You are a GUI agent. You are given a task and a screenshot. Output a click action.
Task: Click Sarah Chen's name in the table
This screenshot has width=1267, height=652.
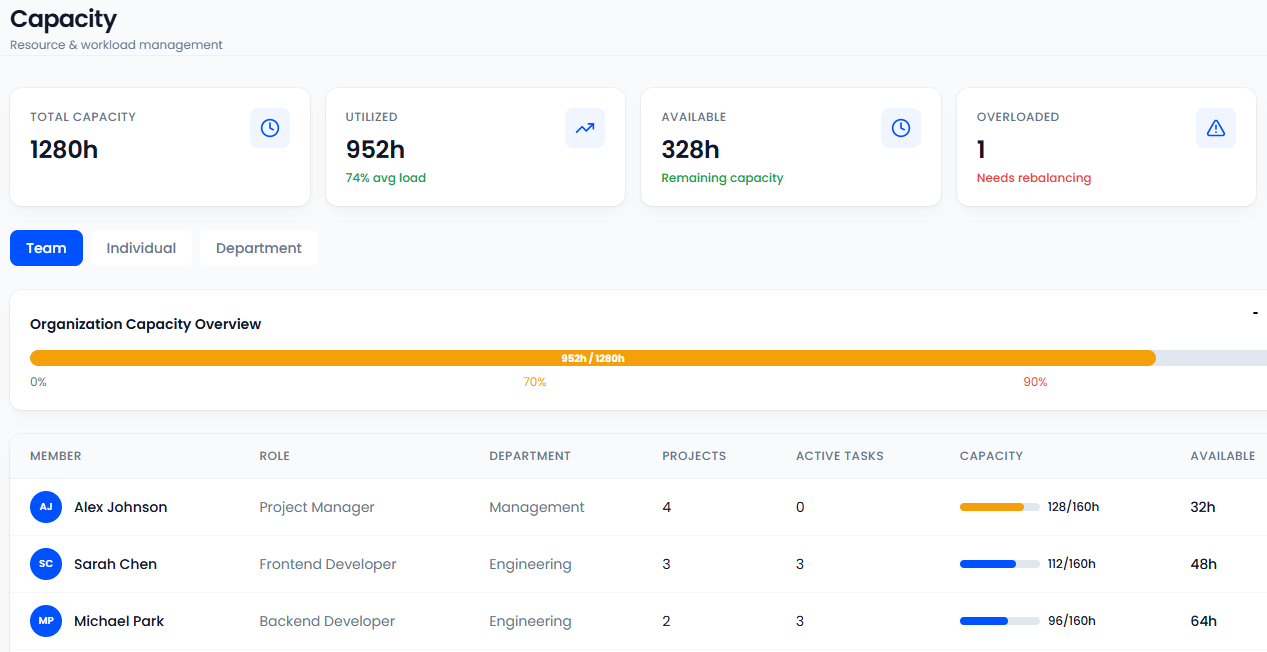tap(115, 564)
